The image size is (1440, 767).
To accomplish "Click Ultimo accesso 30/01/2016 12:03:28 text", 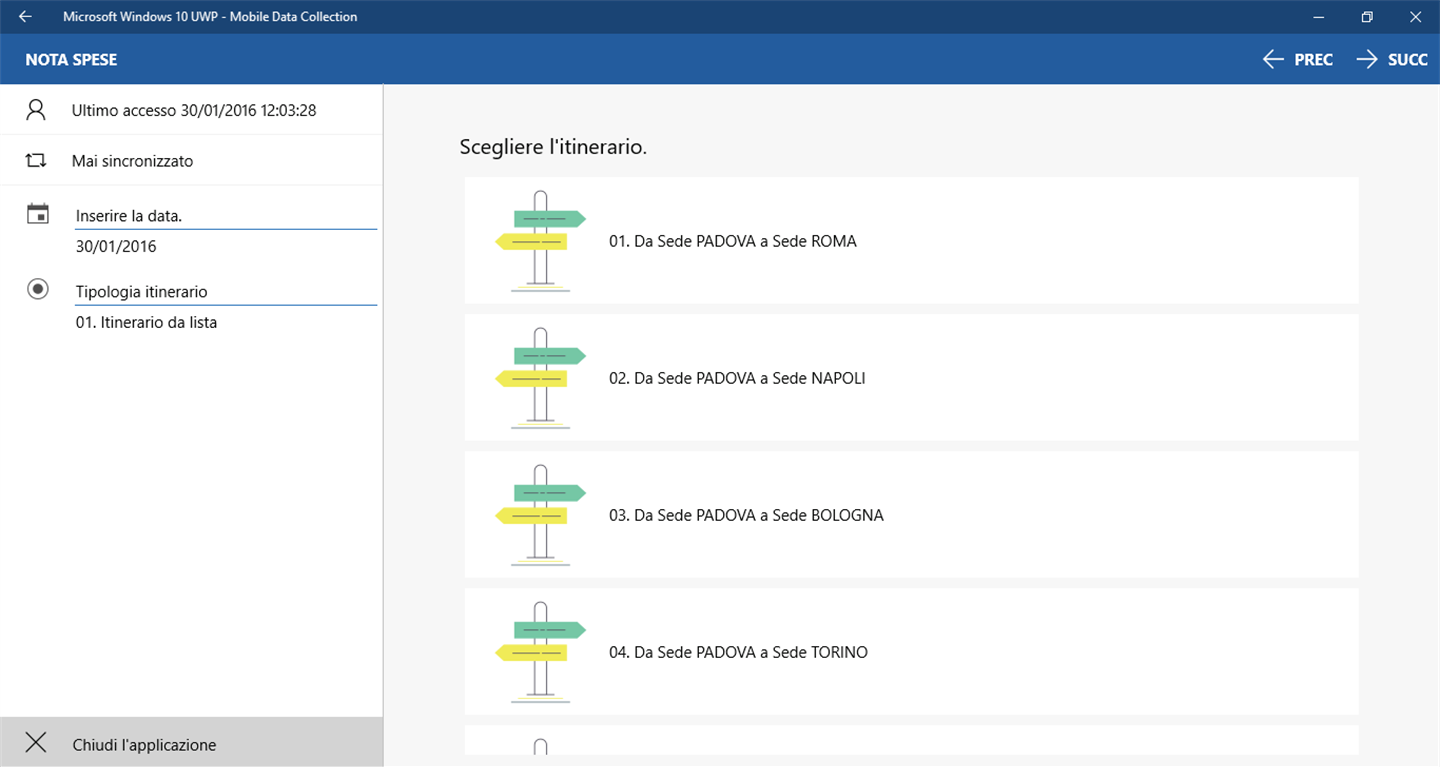I will [x=194, y=111].
